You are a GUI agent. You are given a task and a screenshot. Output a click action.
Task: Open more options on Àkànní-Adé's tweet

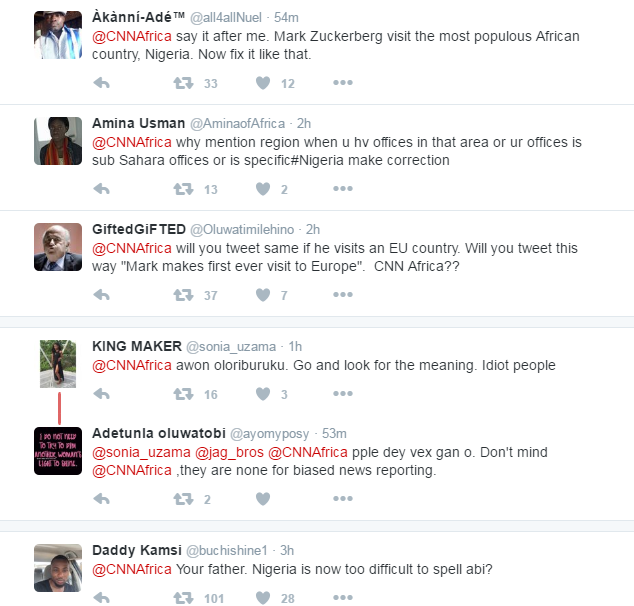pyautogui.click(x=342, y=83)
